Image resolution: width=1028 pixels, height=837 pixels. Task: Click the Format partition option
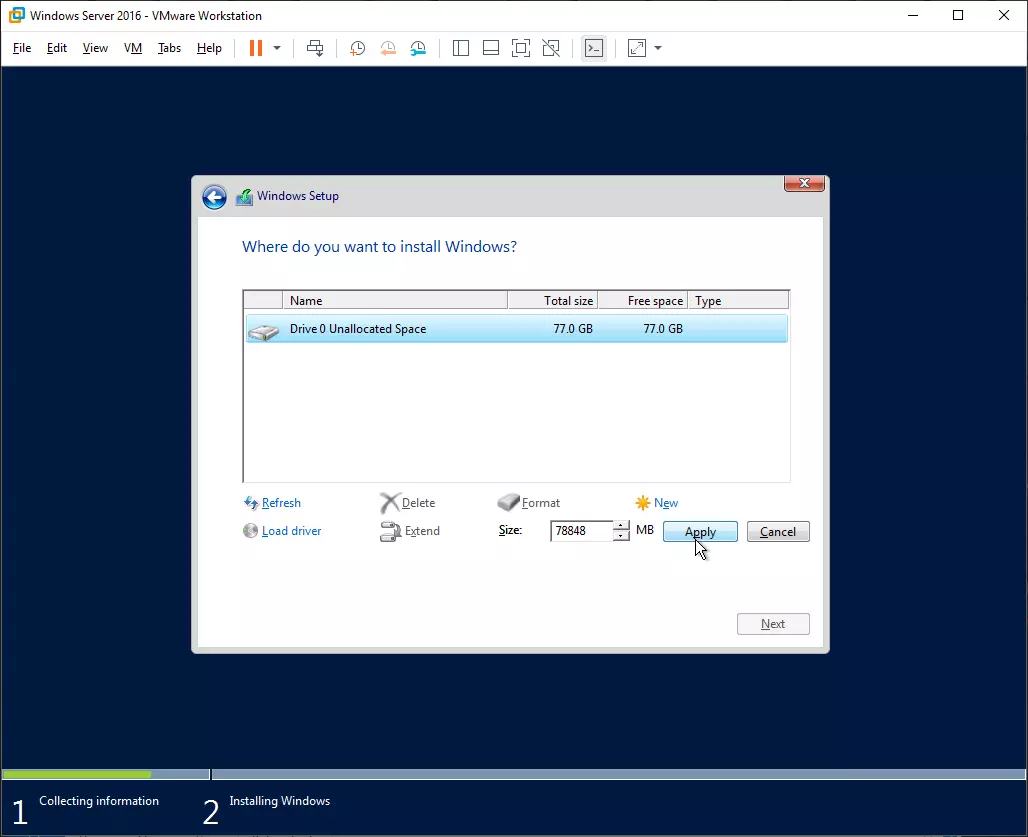pos(541,503)
